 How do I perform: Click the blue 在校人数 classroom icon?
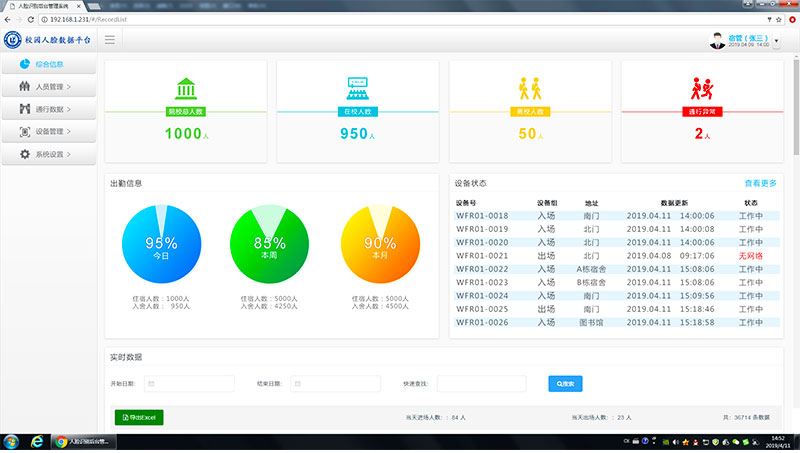357,87
